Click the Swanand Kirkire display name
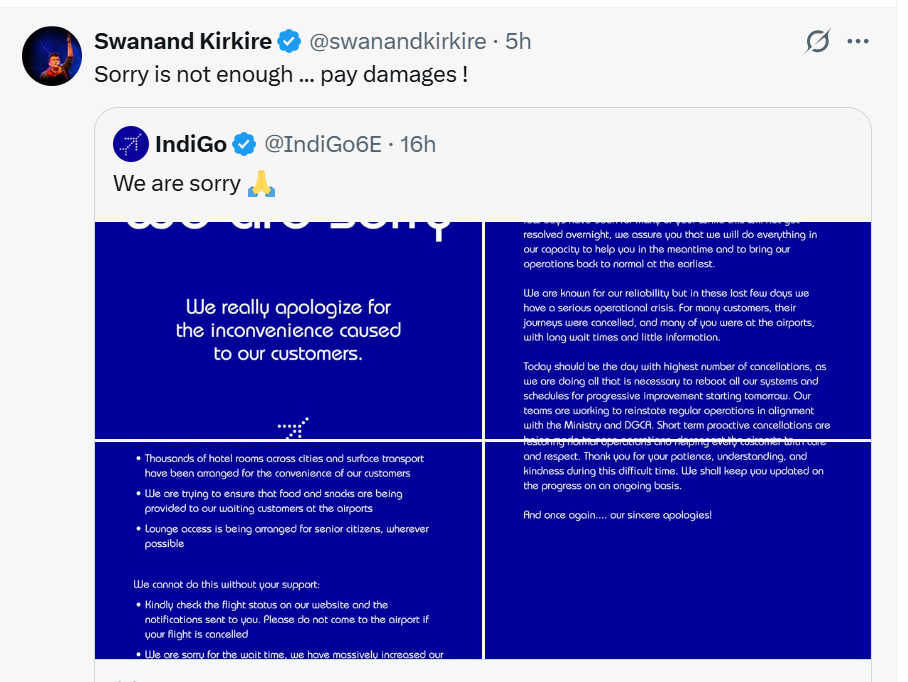The width and height of the screenshot is (908, 682). (181, 42)
